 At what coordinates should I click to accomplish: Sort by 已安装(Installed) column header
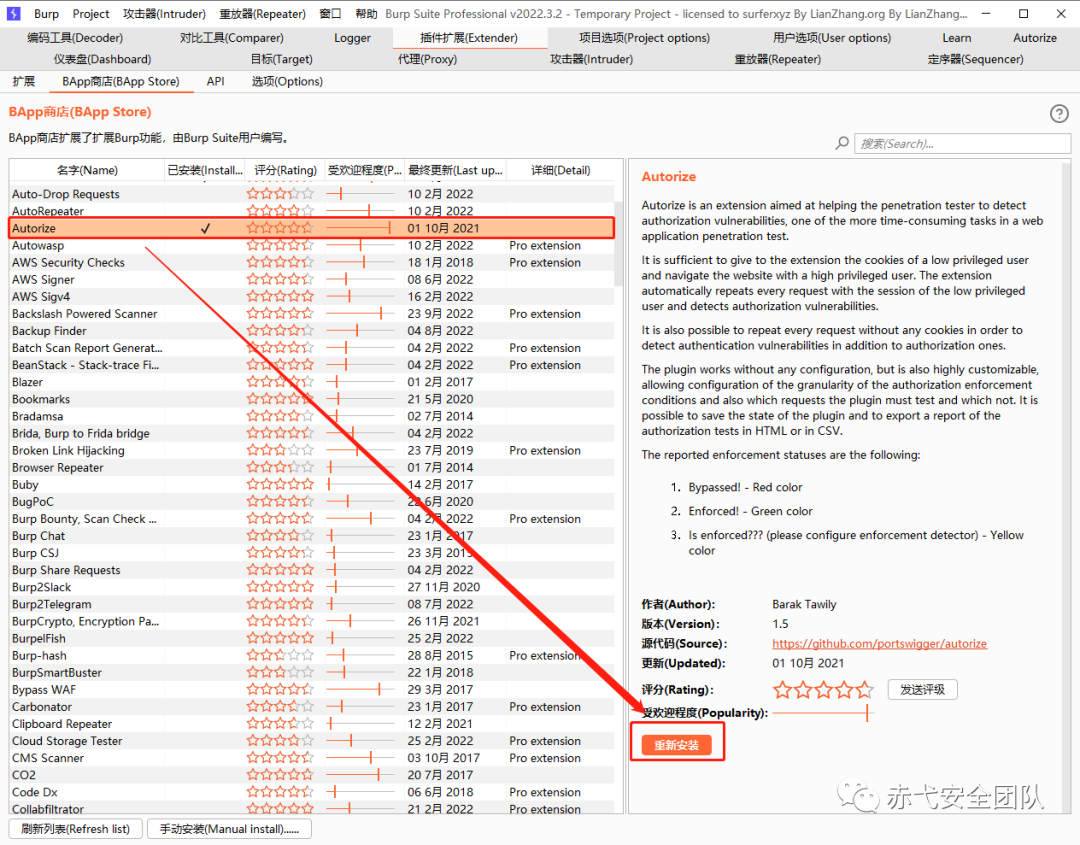click(205, 170)
